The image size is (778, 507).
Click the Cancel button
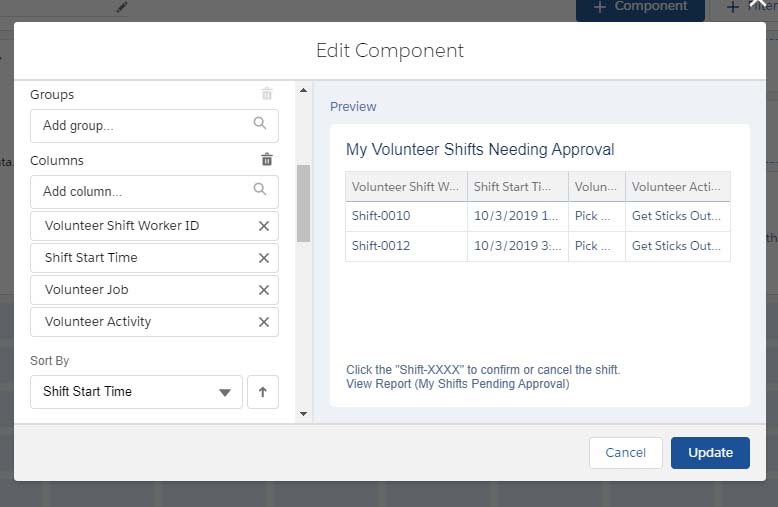625,453
